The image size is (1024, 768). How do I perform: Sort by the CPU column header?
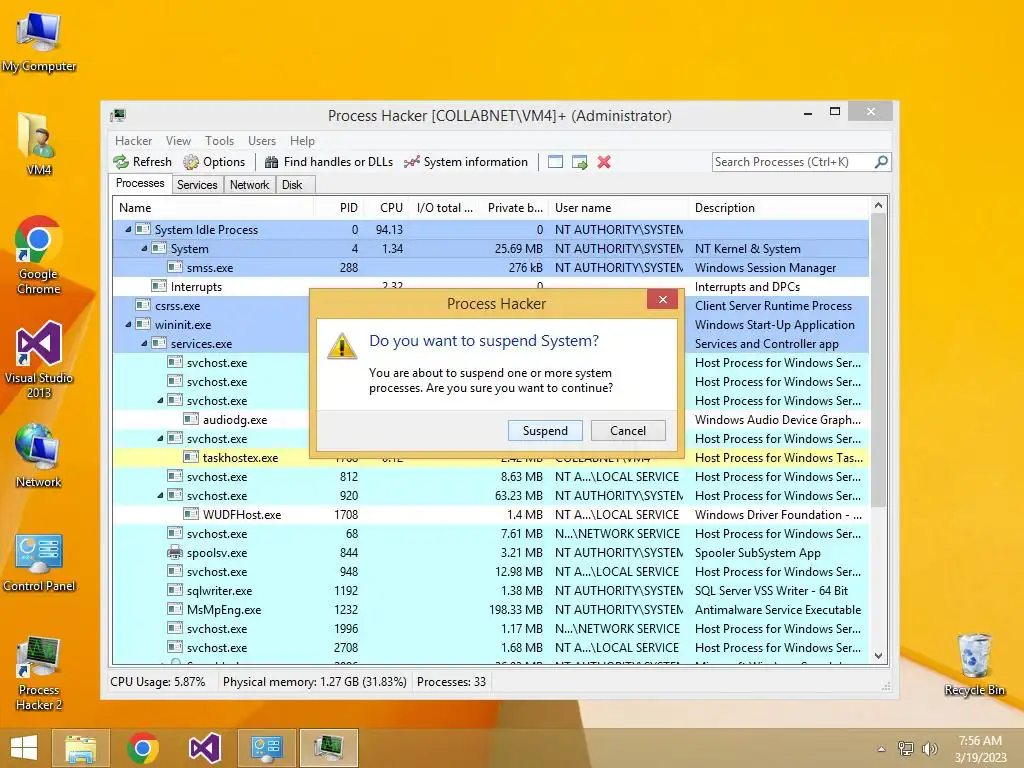tap(386, 208)
